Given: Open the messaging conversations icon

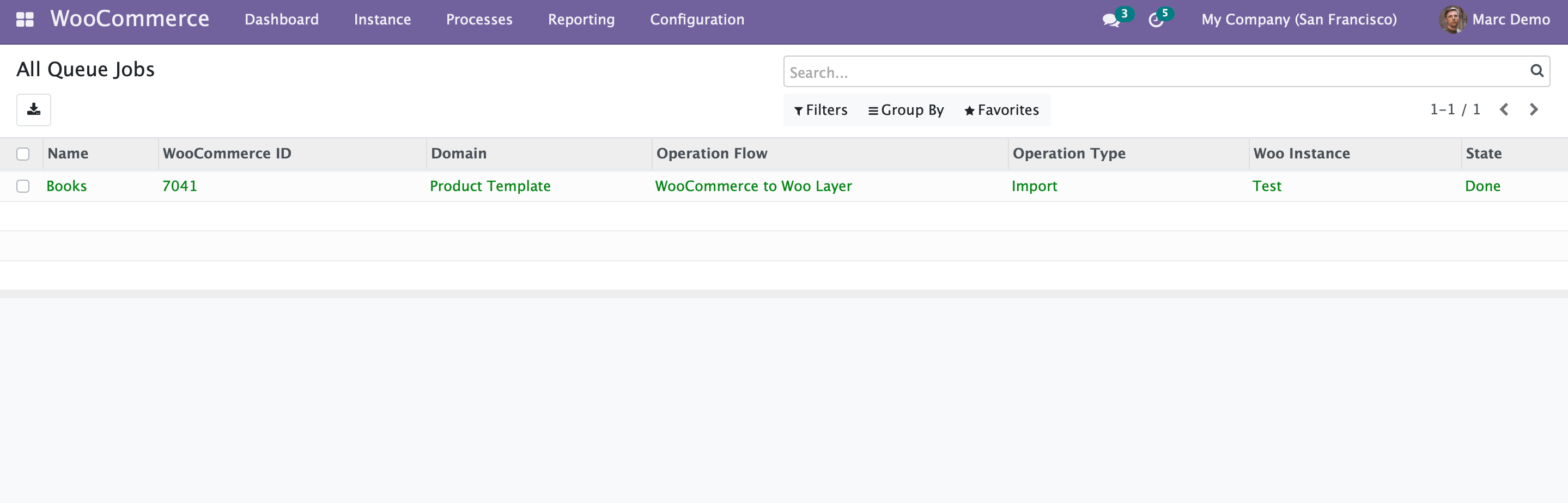Looking at the screenshot, I should (x=1110, y=20).
